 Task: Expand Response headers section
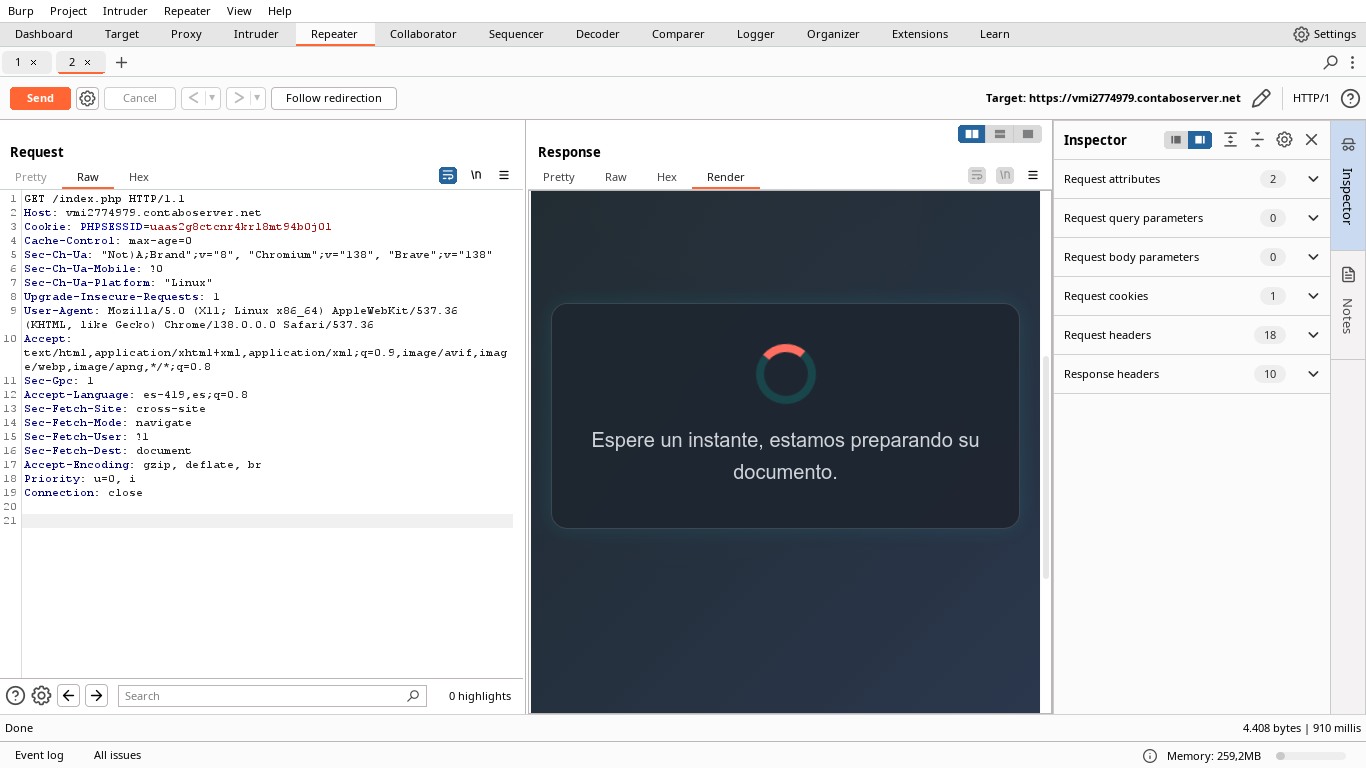pos(1313,374)
